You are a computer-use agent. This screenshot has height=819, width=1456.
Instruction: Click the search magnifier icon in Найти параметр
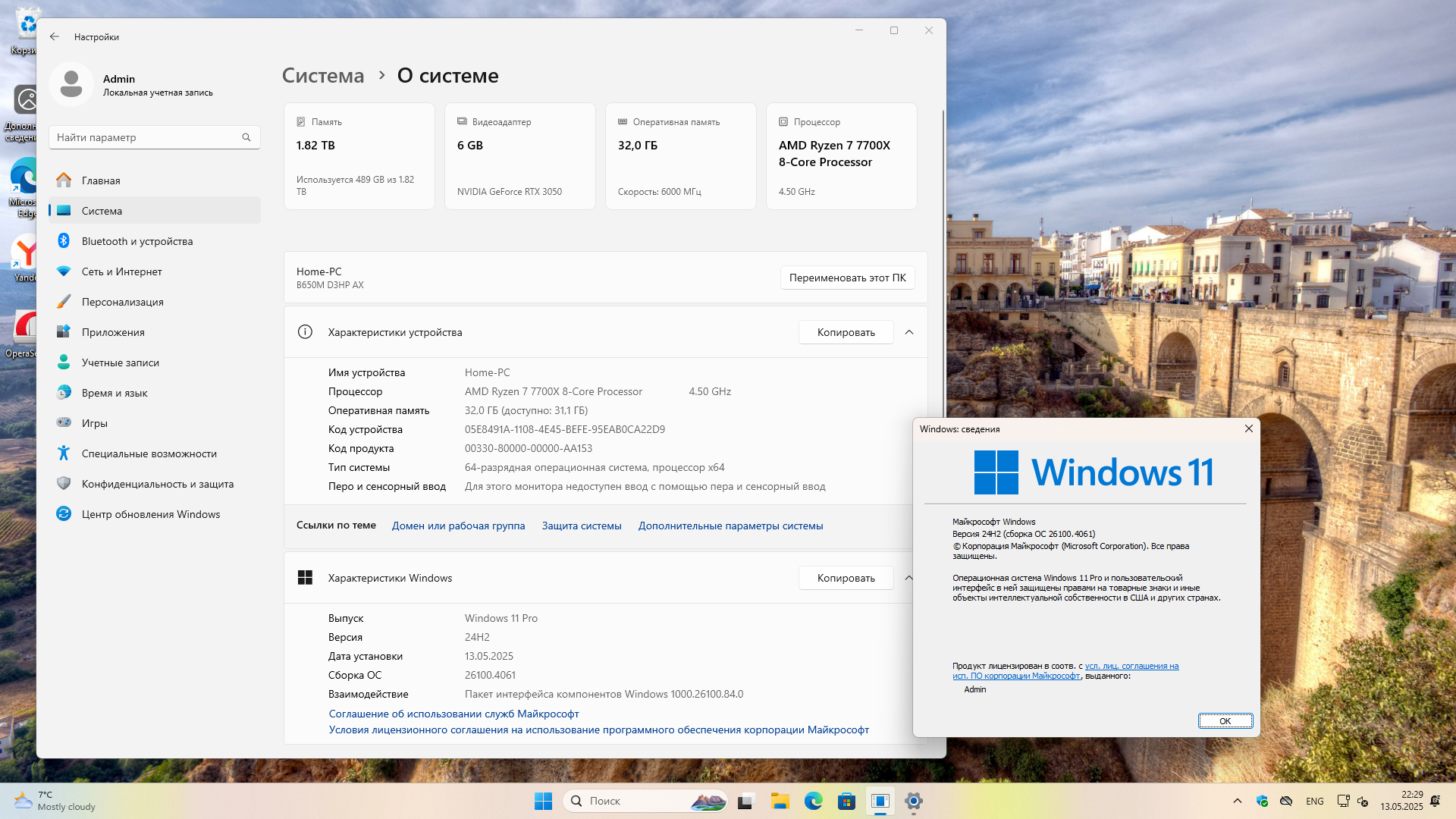(x=246, y=137)
